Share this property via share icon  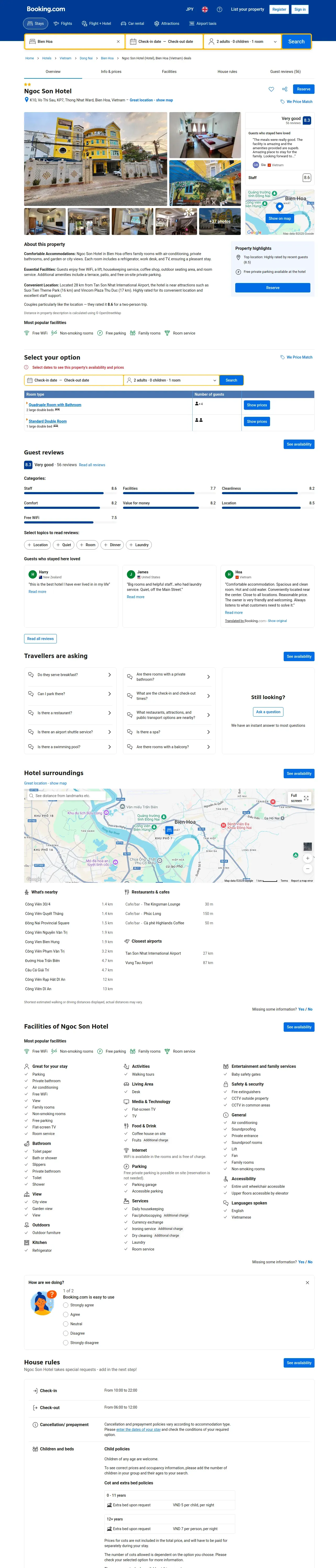[285, 89]
